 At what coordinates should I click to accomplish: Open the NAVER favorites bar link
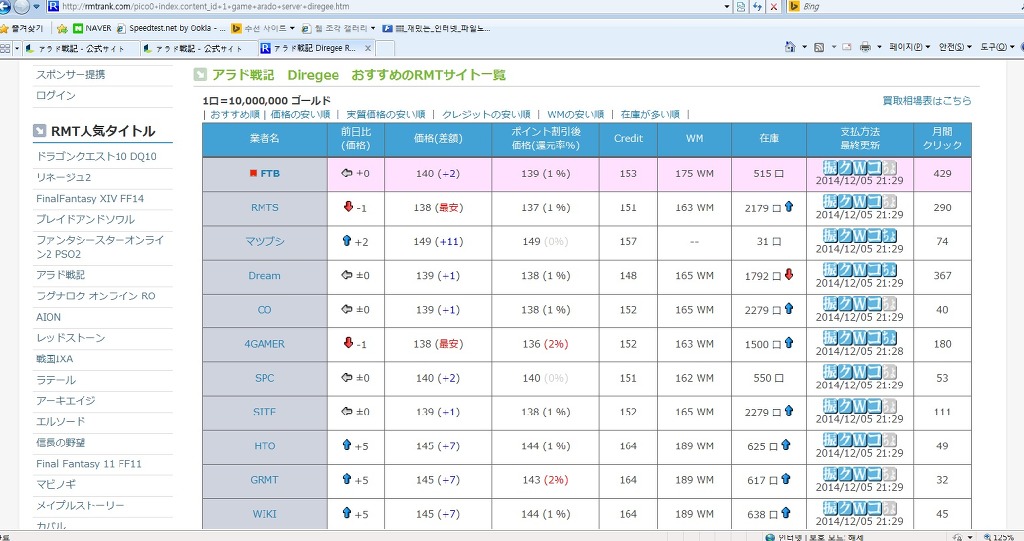coord(91,28)
